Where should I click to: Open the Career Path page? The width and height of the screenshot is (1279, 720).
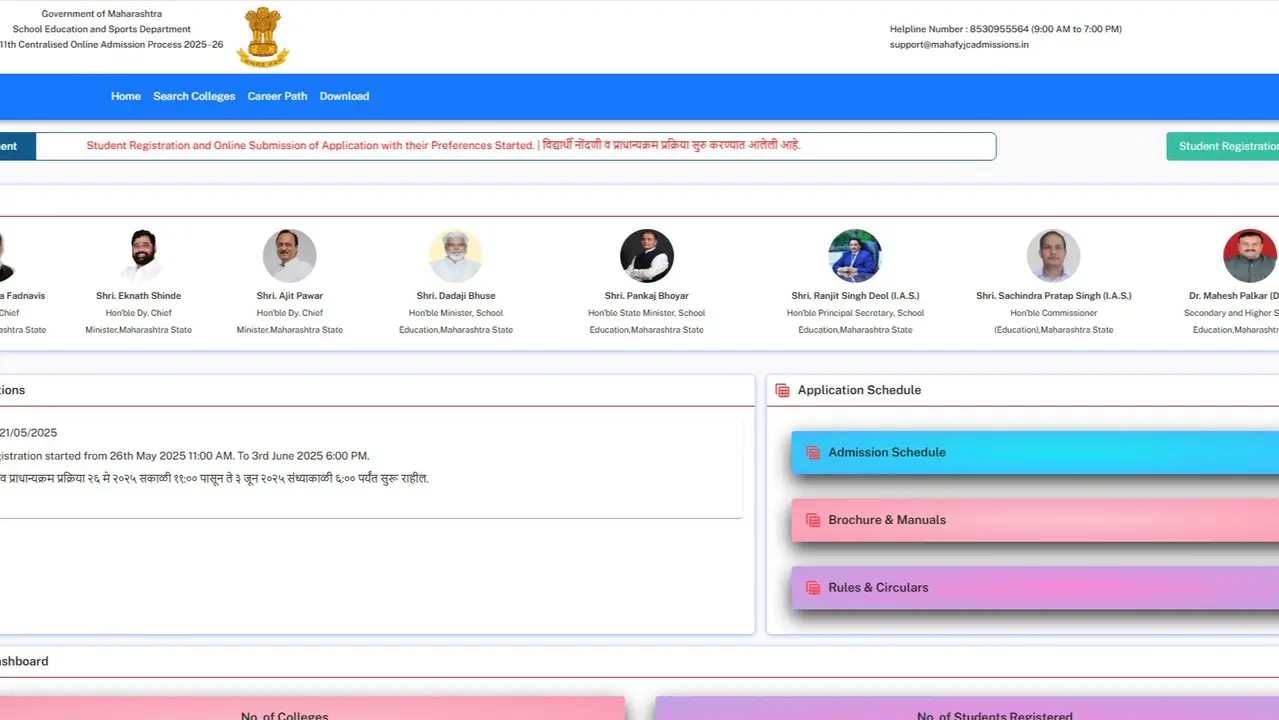pos(277,96)
